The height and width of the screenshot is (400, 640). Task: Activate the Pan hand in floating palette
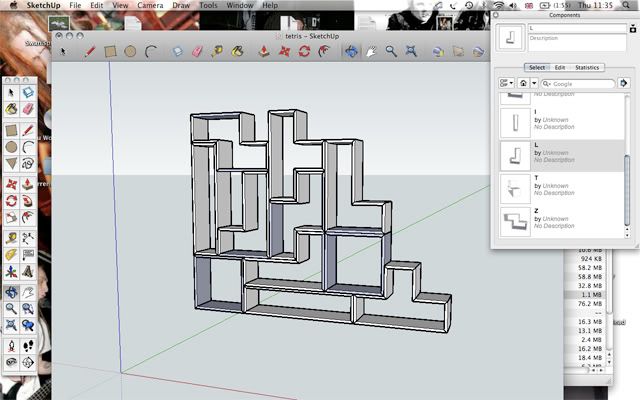[x=28, y=292]
